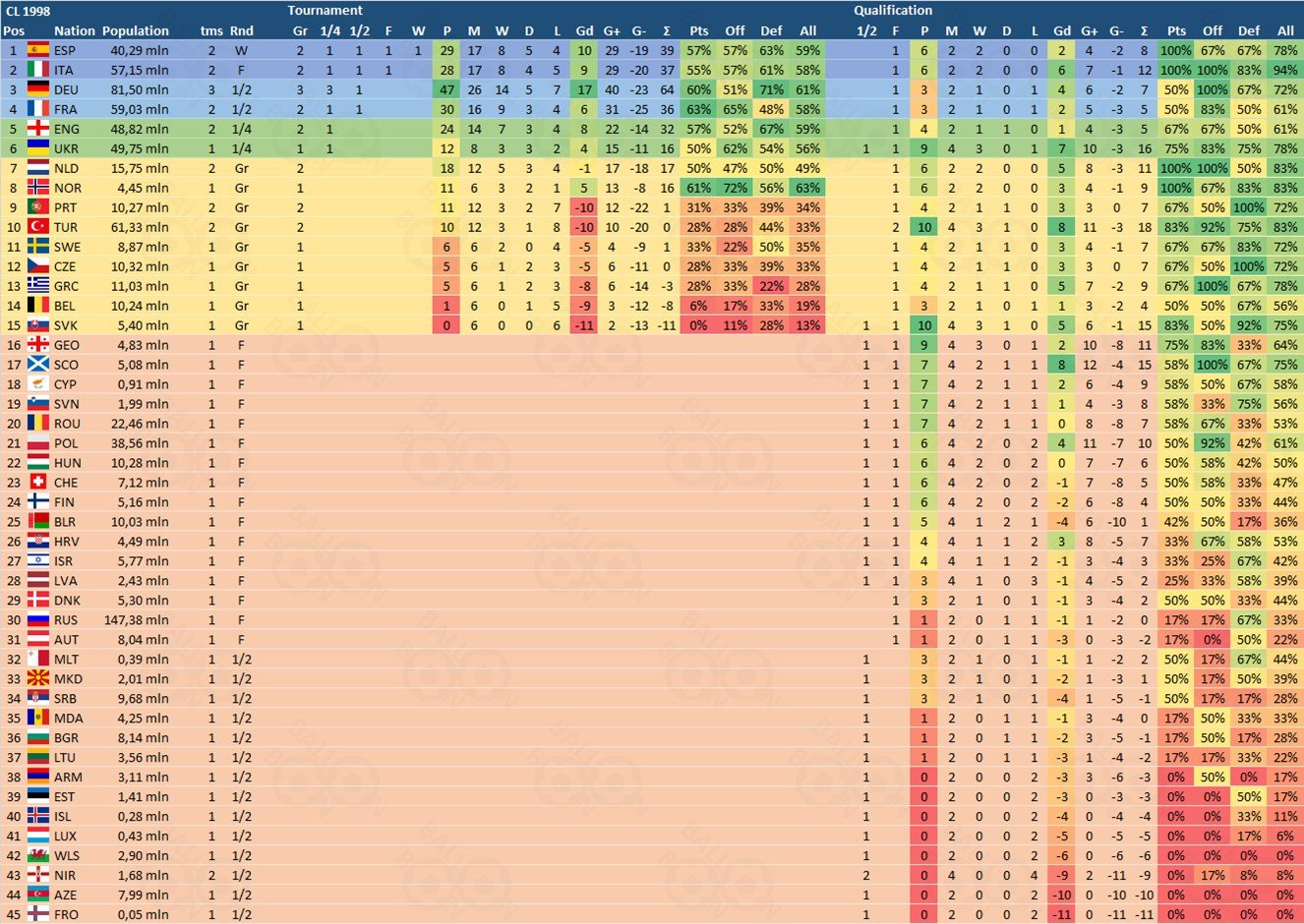Select the England flag next to ENG
1304x924 pixels.
[x=38, y=129]
